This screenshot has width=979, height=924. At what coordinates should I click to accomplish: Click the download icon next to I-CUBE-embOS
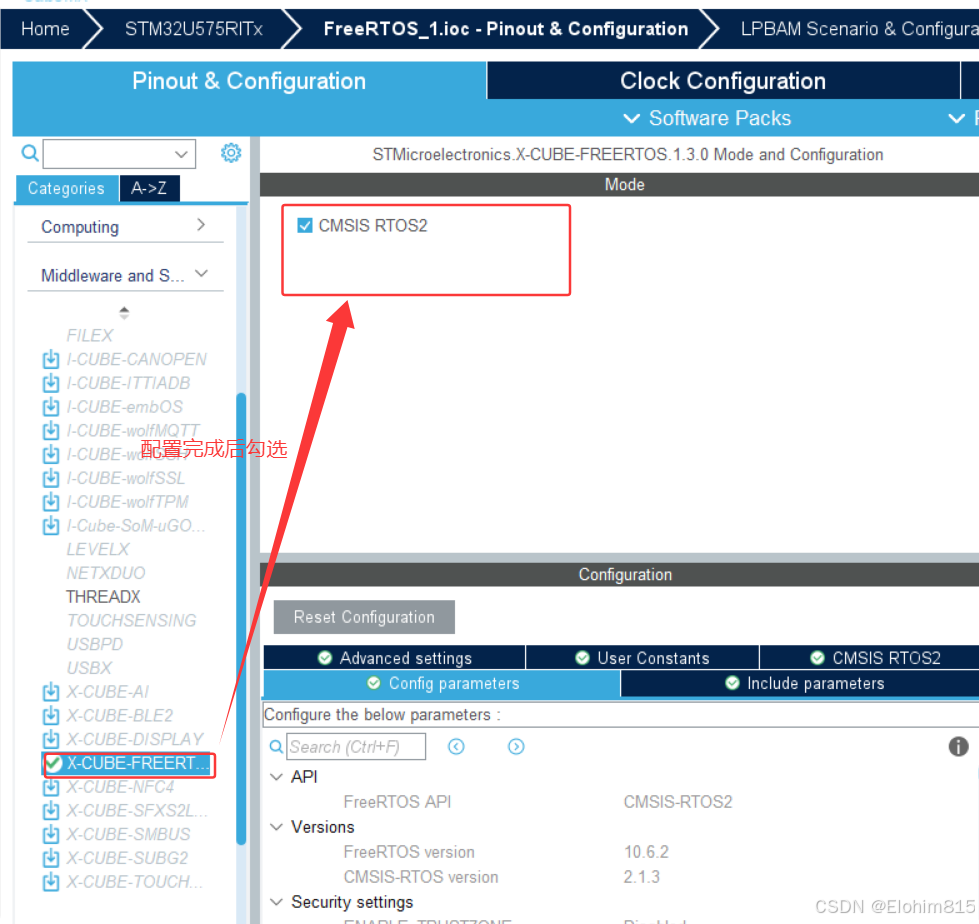(x=51, y=407)
